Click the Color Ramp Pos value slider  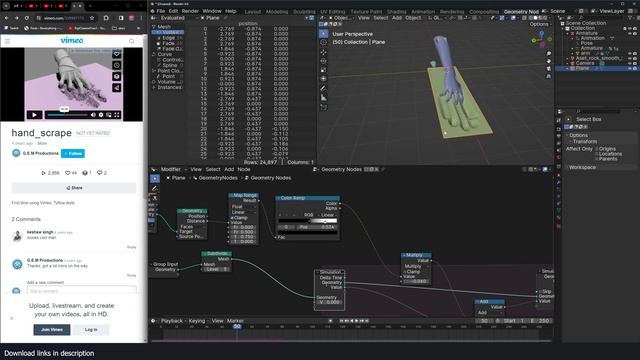point(317,227)
